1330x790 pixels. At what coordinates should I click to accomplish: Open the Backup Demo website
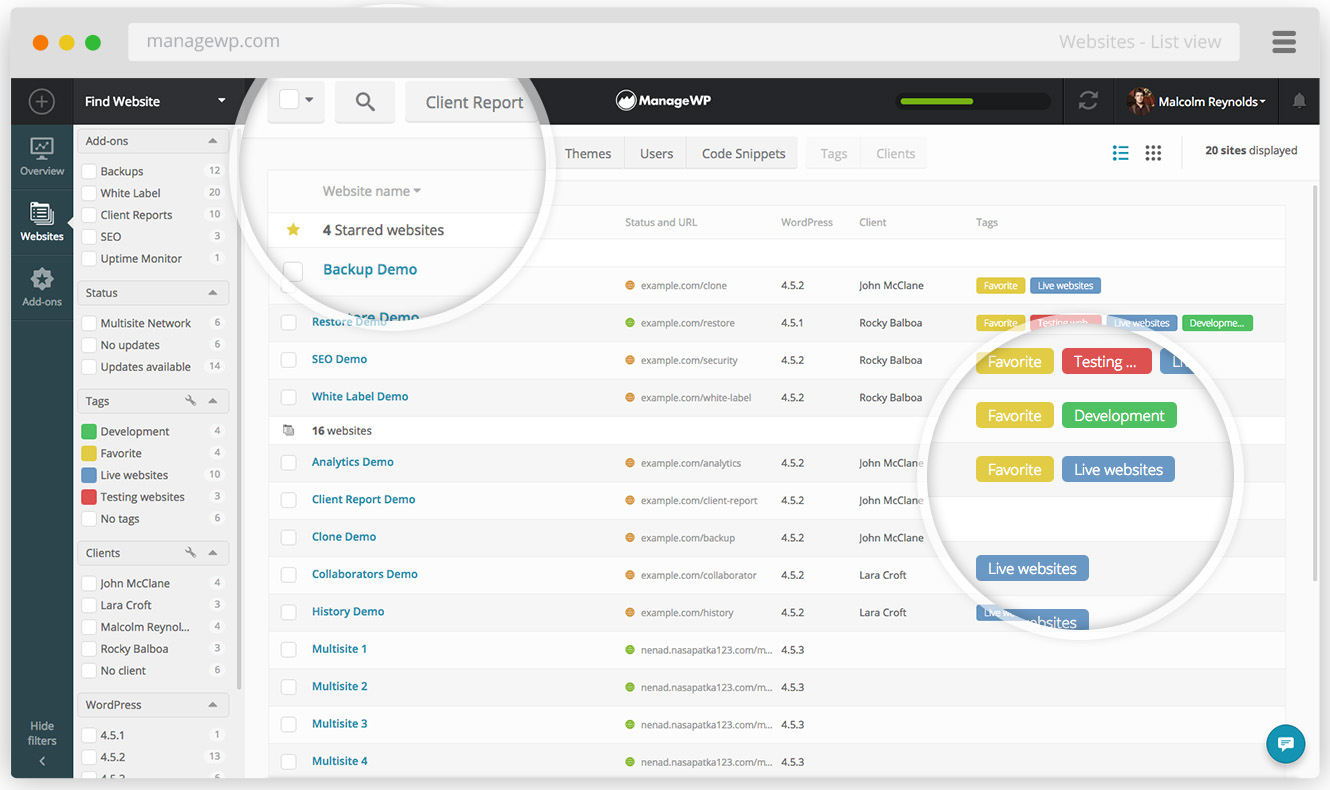(370, 268)
